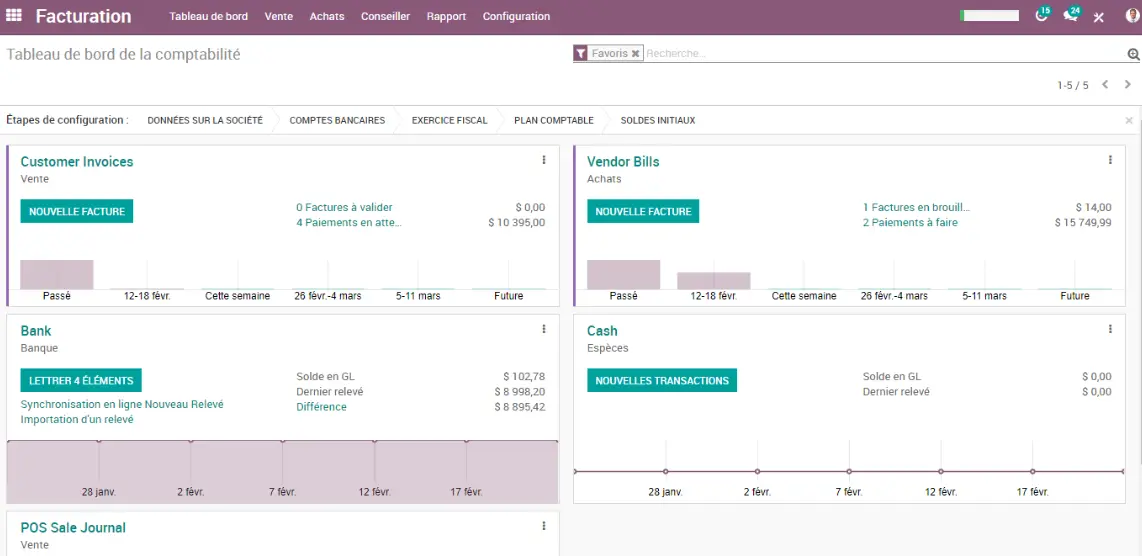Click the progress bar in top header

click(989, 15)
